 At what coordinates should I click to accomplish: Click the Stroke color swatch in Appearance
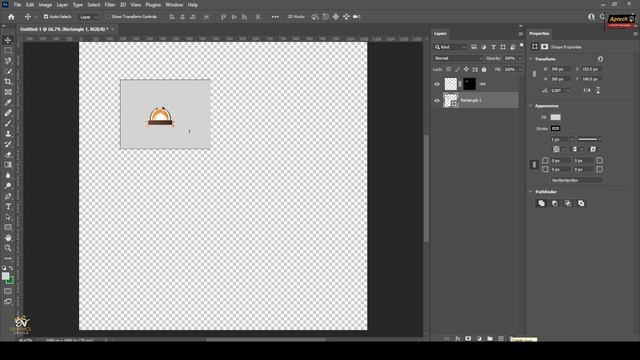[556, 128]
